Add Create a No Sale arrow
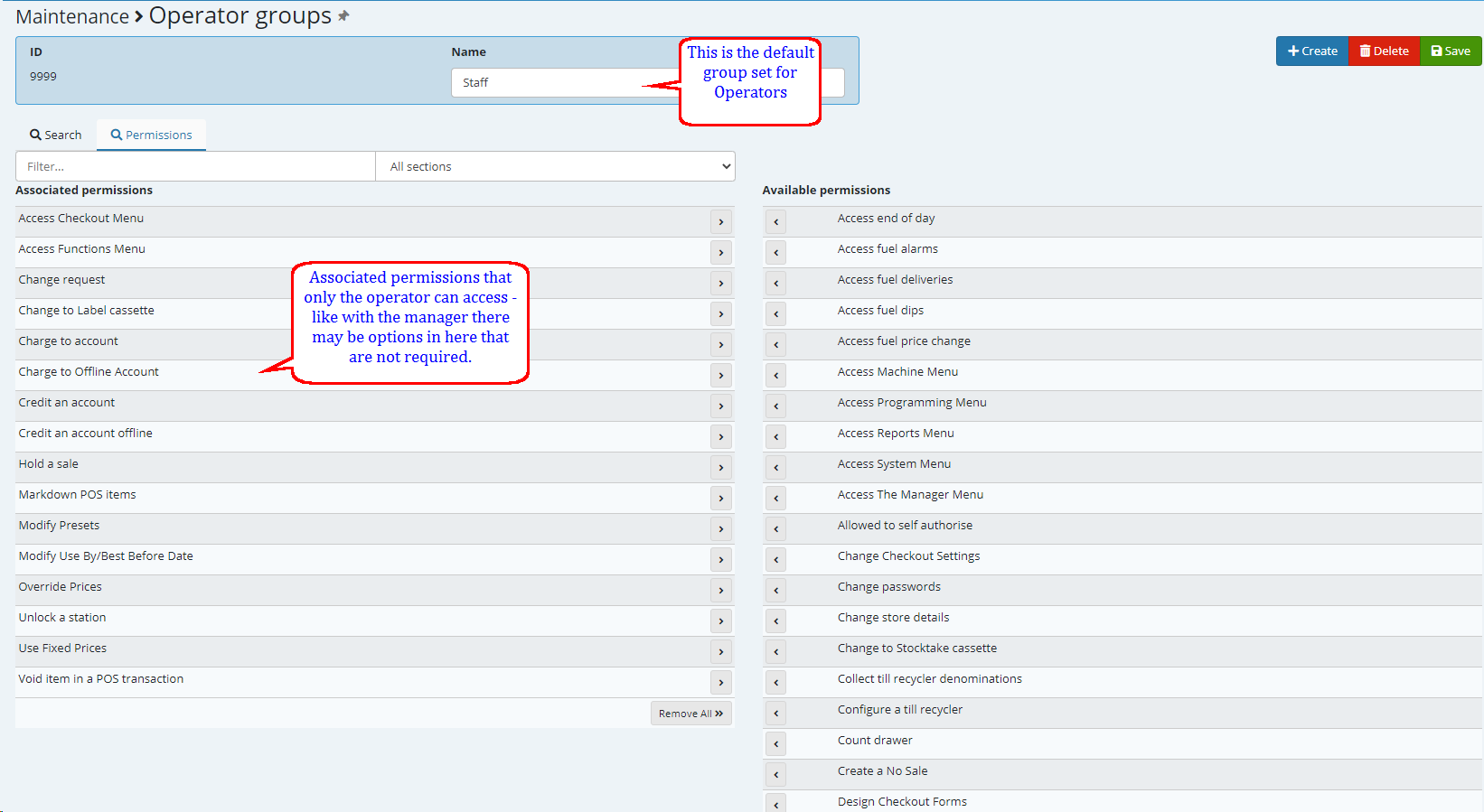The width and height of the screenshot is (1484, 812). coord(775,775)
